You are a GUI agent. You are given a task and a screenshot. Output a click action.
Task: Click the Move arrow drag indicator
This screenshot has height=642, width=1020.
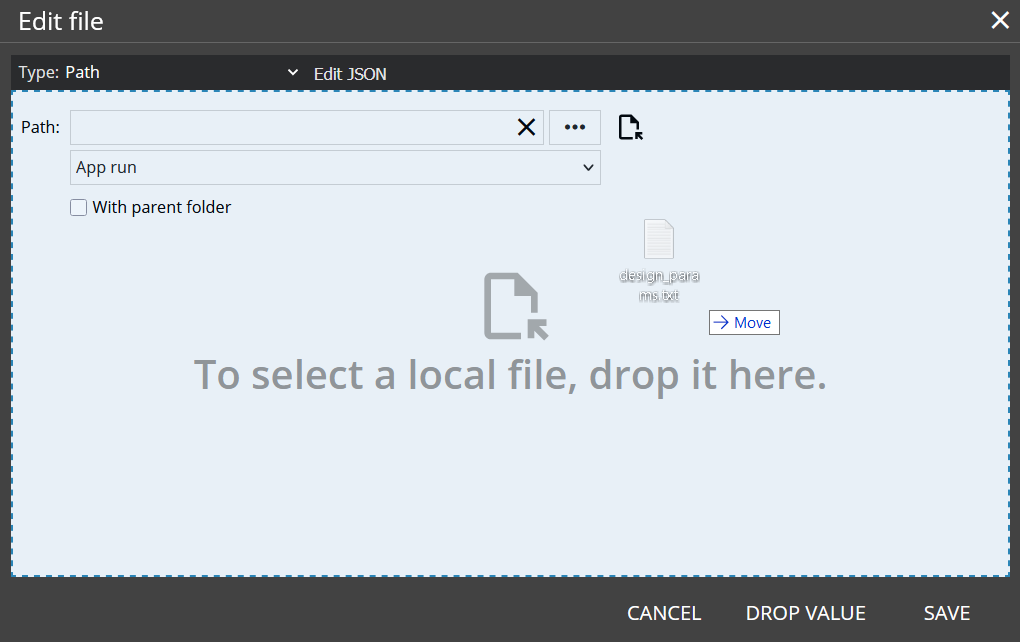point(744,322)
